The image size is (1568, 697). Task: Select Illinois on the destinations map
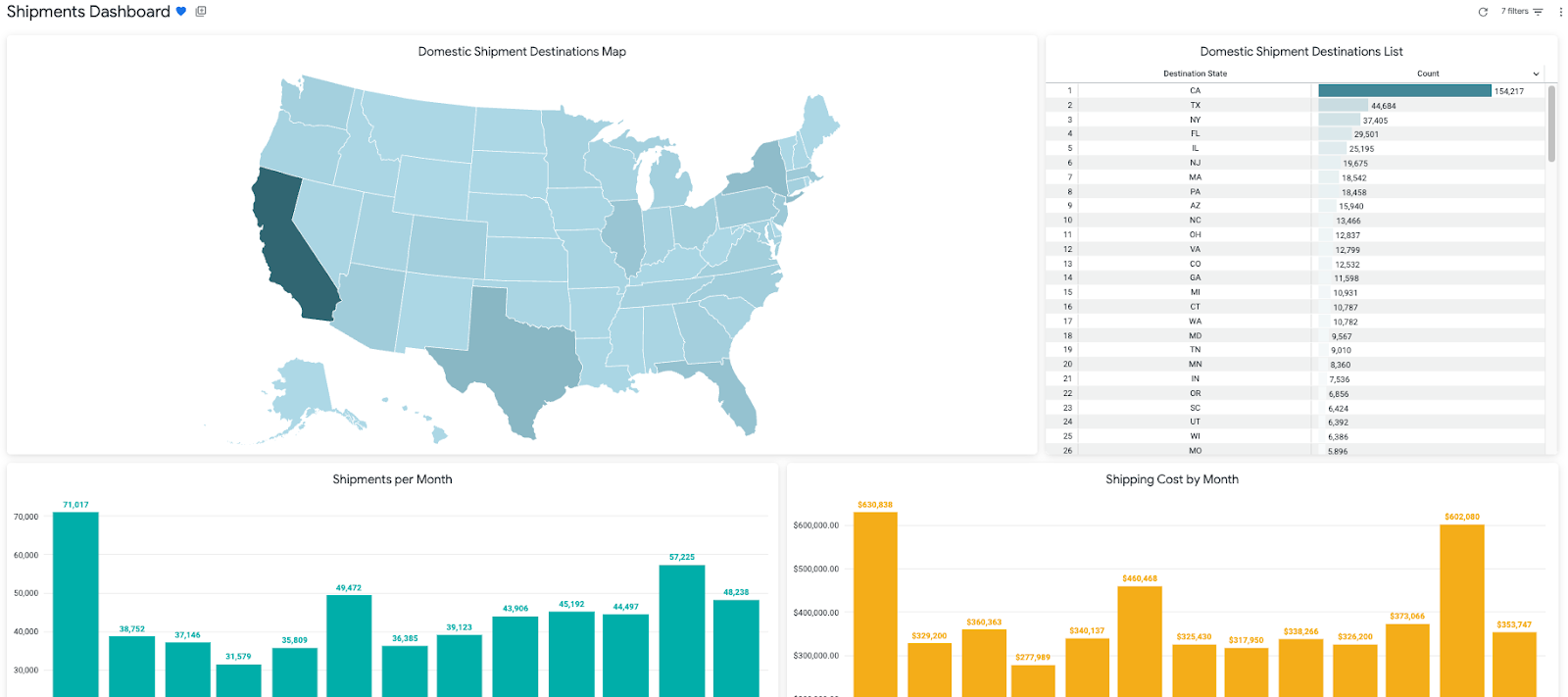624,235
